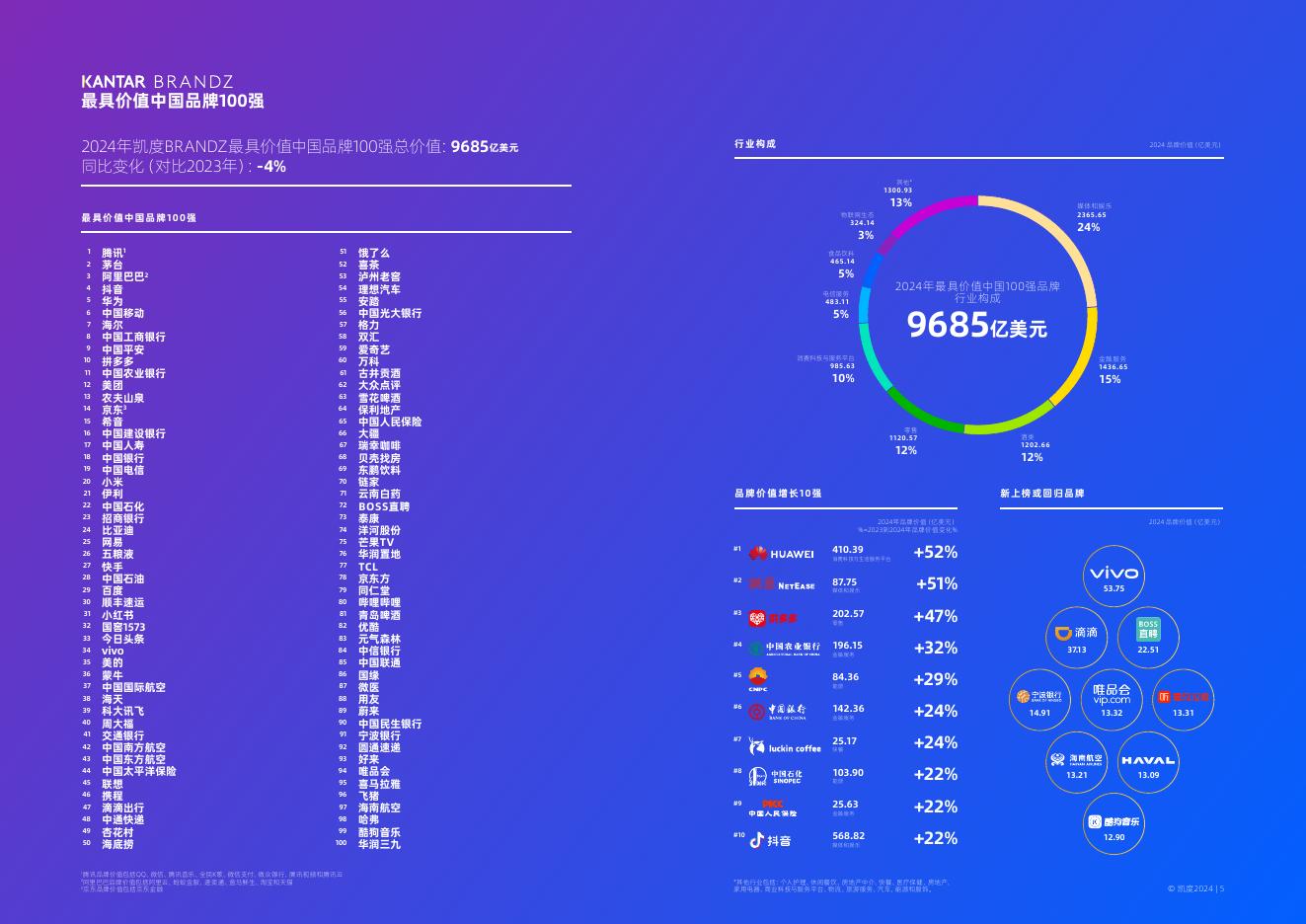
Task: Select the dark green retail donut segment
Action: pos(923,415)
